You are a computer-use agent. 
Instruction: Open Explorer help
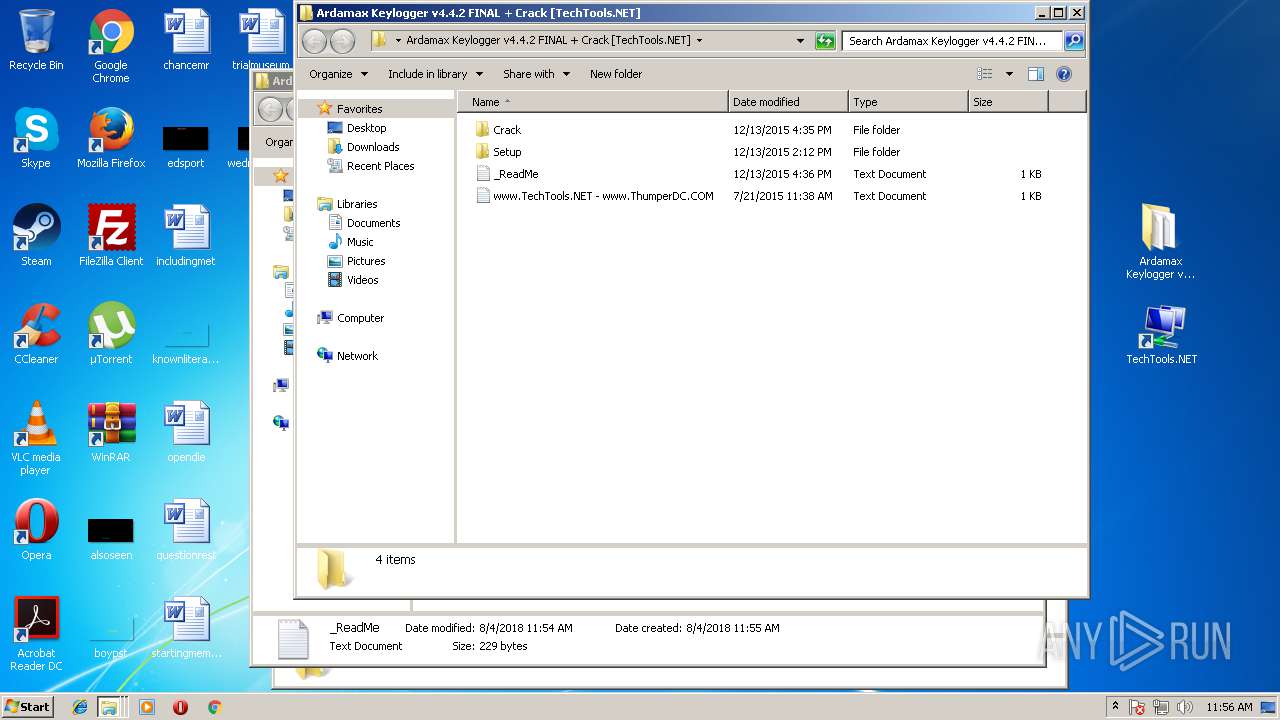coord(1064,74)
